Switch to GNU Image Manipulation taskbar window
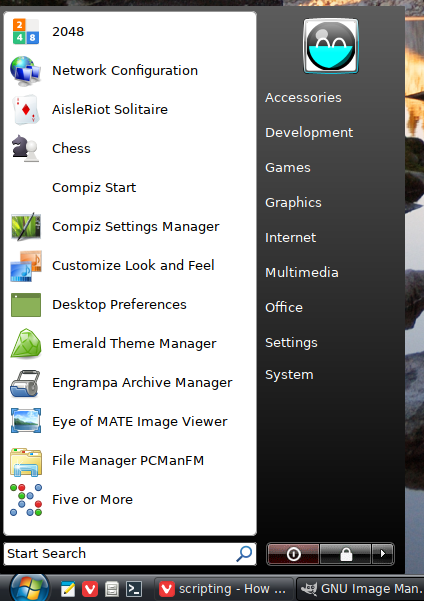The image size is (424, 601). coord(360,589)
